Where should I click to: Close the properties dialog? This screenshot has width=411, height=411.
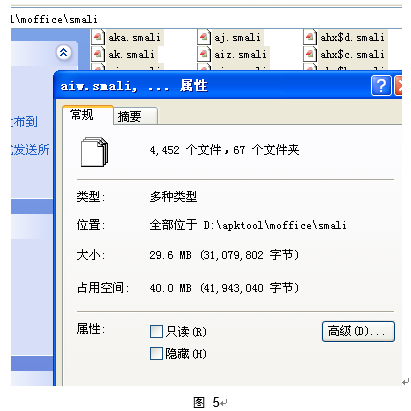tap(398, 86)
